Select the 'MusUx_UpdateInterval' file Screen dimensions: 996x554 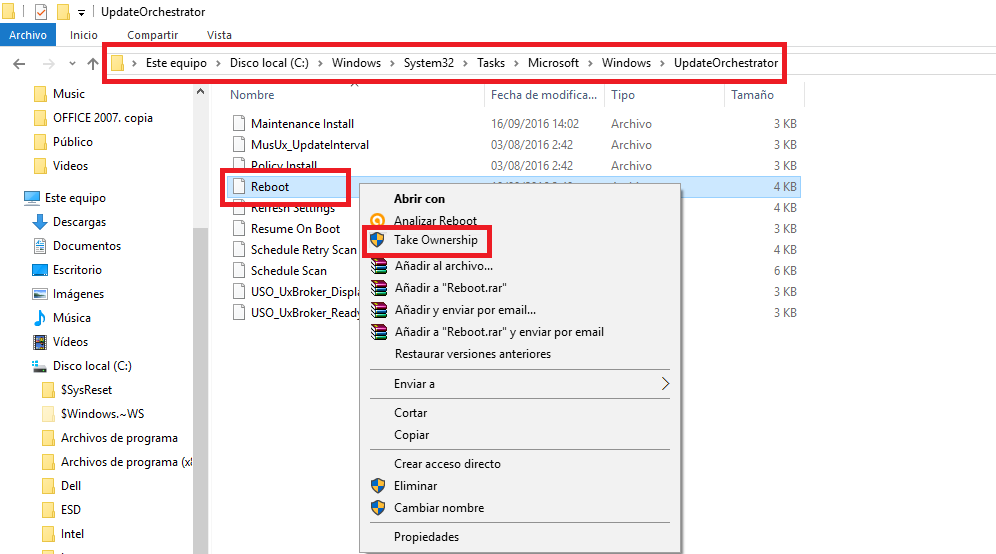[309, 145]
